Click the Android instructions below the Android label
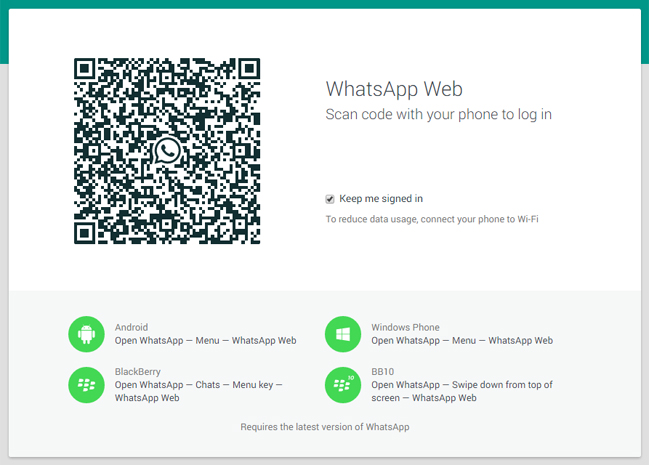The height and width of the screenshot is (465, 649). (205, 341)
